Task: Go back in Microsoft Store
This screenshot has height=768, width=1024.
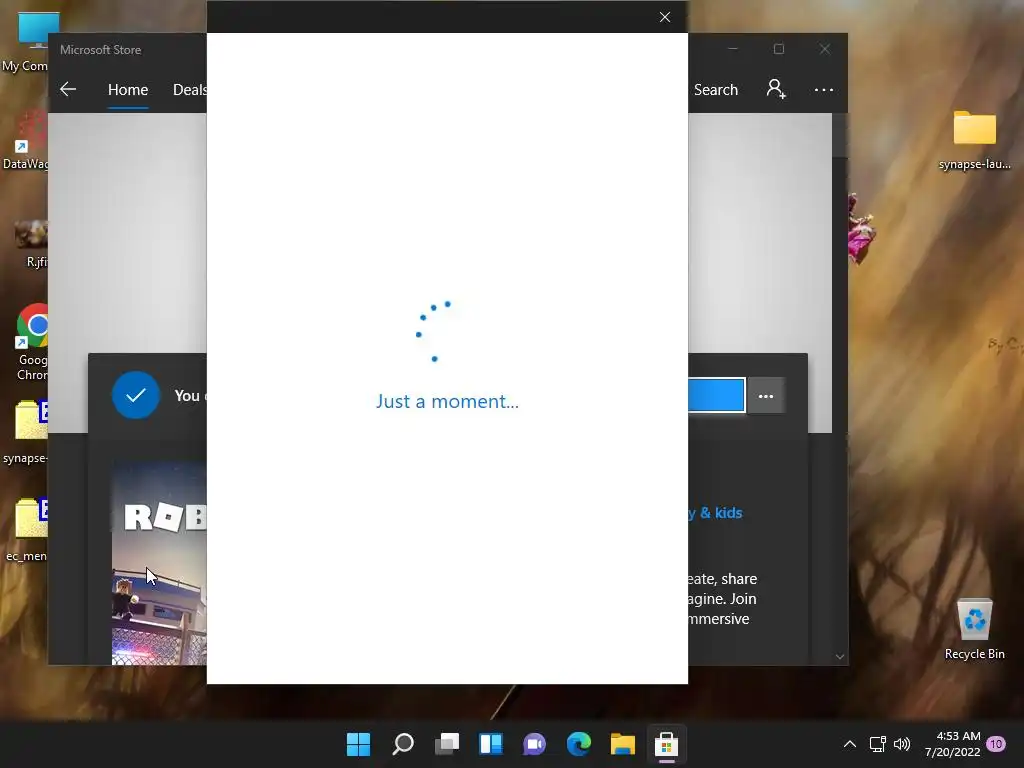Action: coord(68,89)
